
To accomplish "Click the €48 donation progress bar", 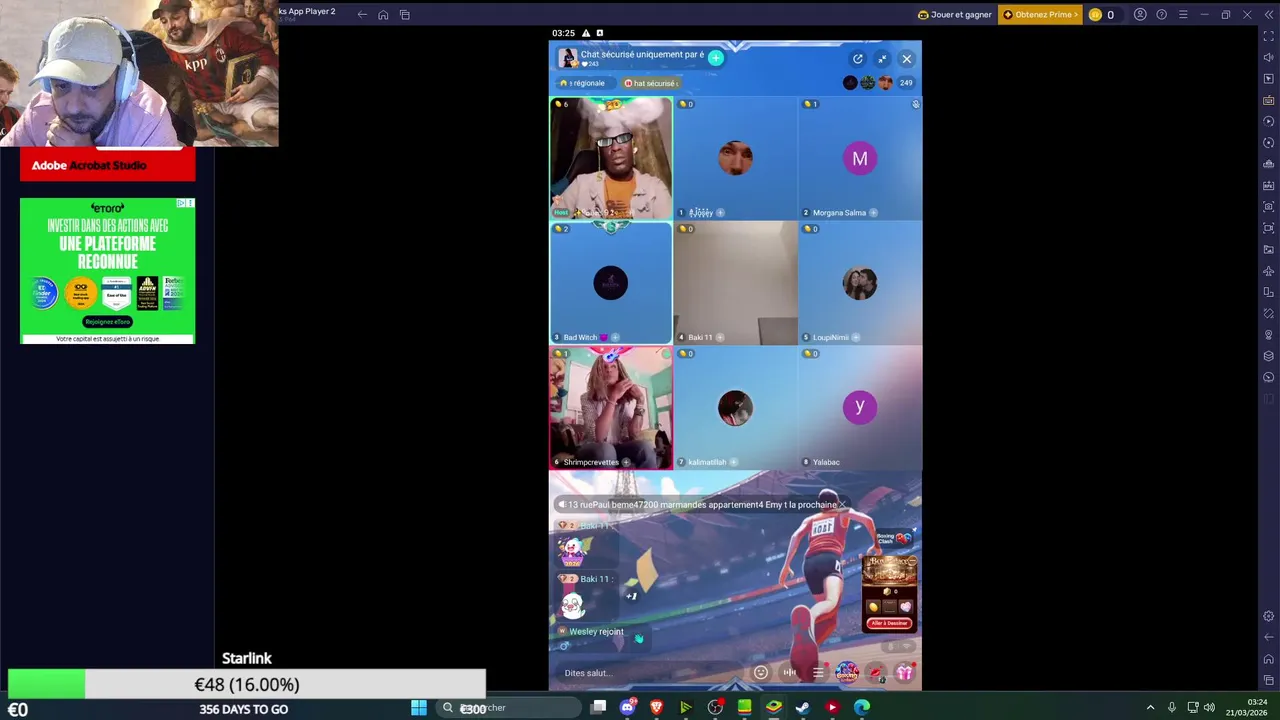I will point(247,685).
